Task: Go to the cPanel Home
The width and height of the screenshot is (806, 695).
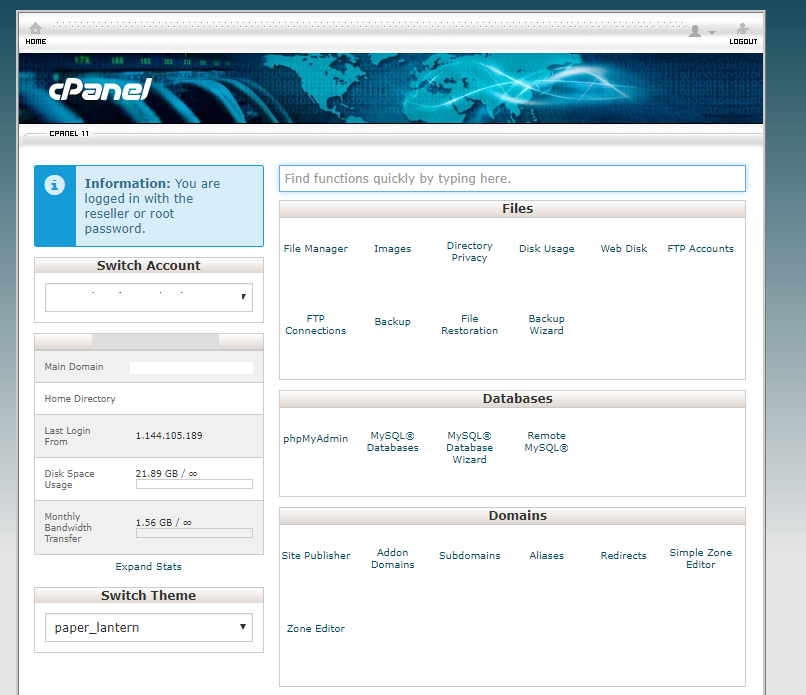Action: click(36, 30)
